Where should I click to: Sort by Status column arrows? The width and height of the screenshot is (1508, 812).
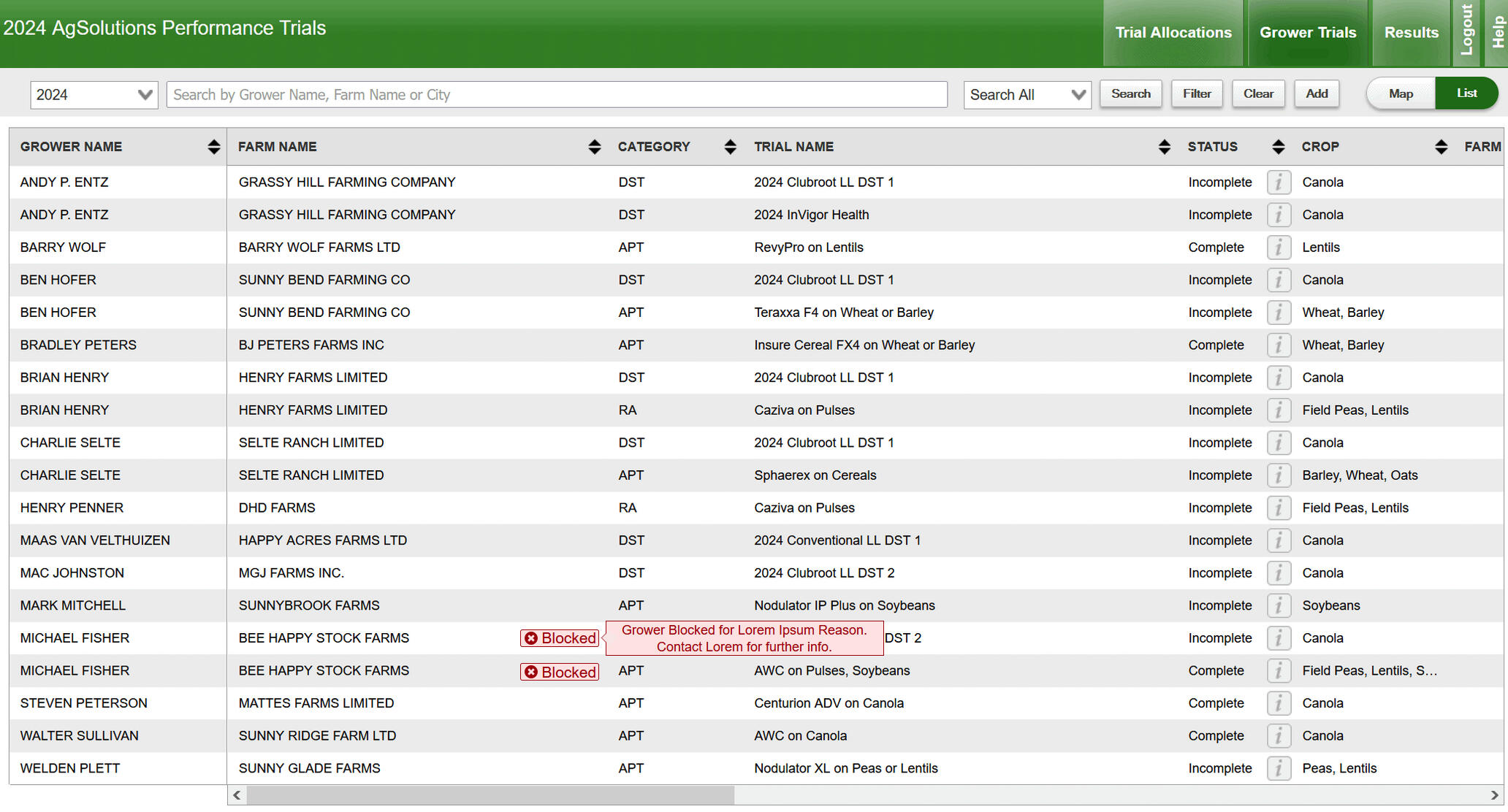(x=1278, y=147)
